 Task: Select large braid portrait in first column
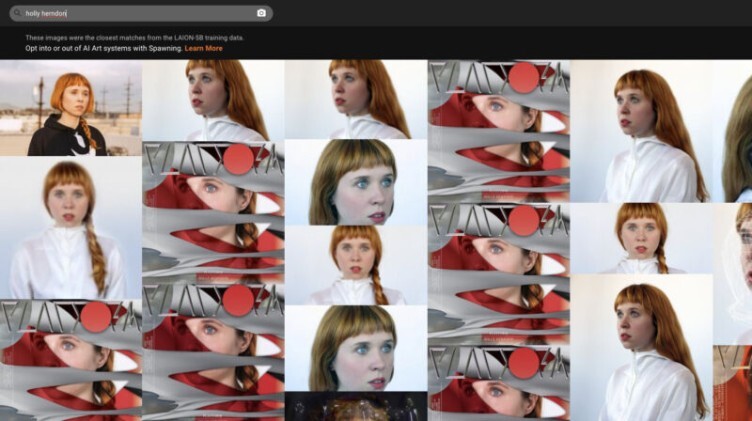click(70, 228)
